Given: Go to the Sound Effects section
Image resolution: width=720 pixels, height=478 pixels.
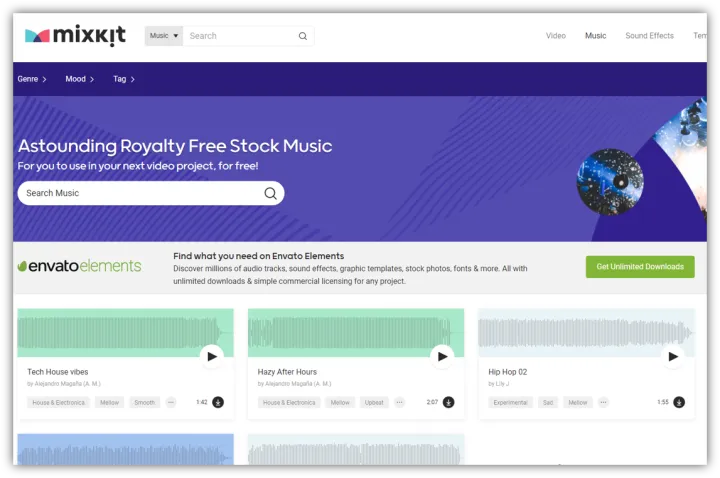Looking at the screenshot, I should tap(649, 35).
